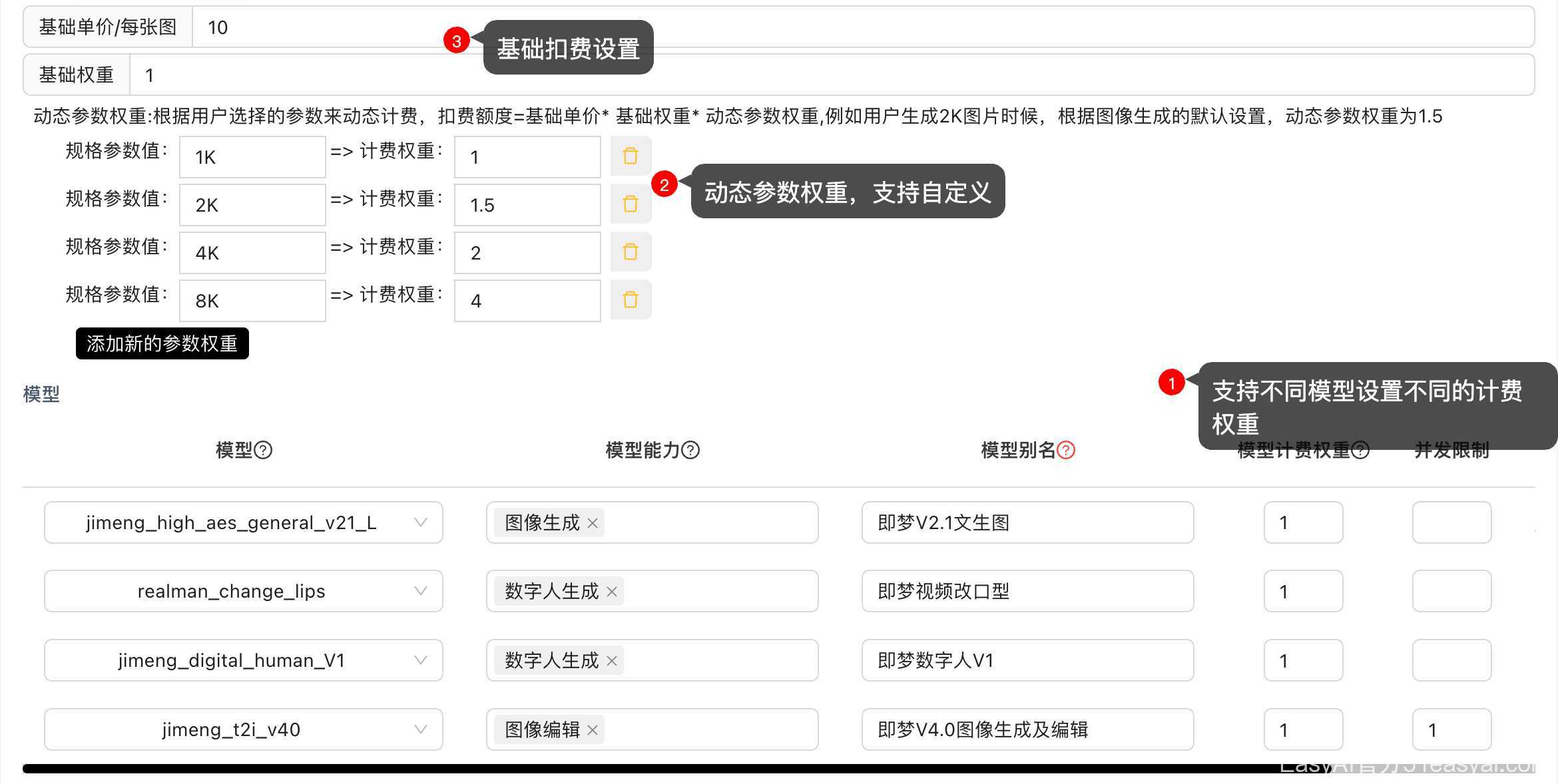Click the horizontal scrollbar at the bottom
The width and height of the screenshot is (1558, 784).
point(666,769)
